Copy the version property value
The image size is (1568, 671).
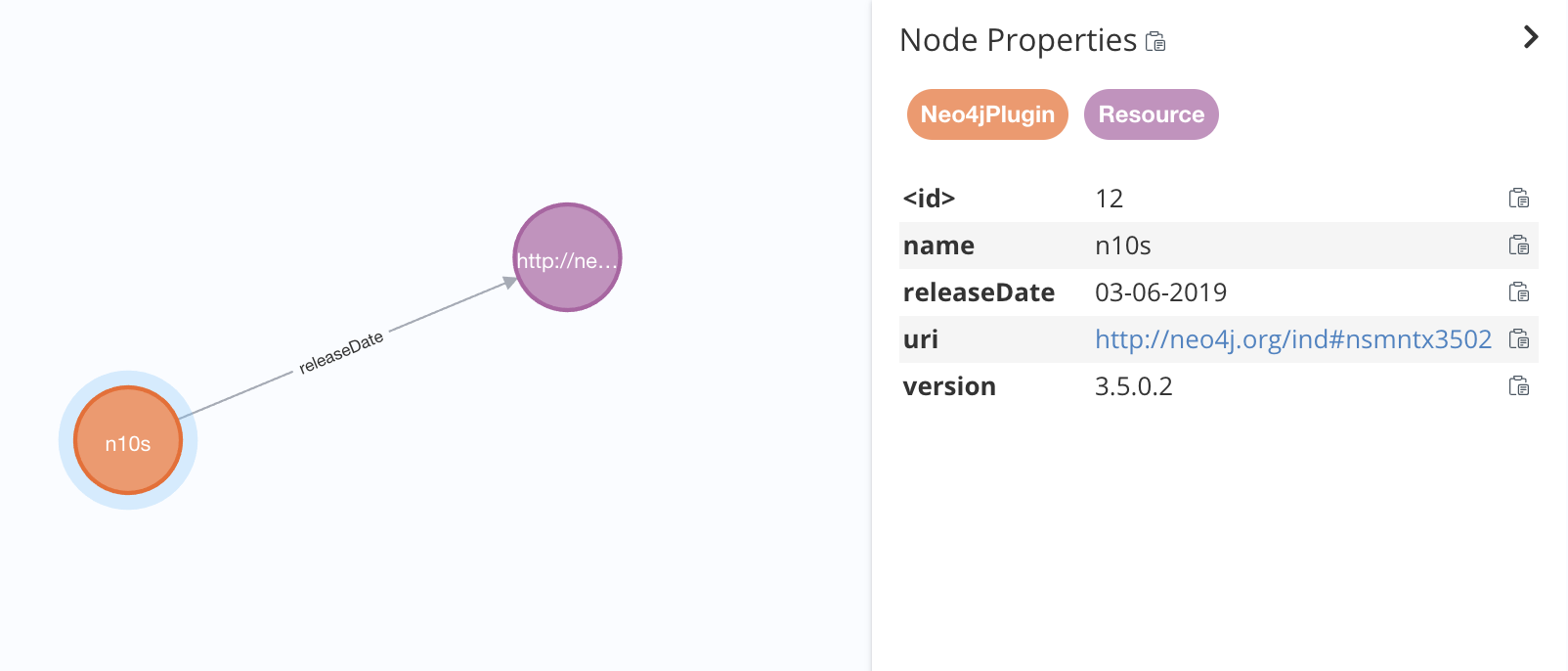click(x=1518, y=386)
